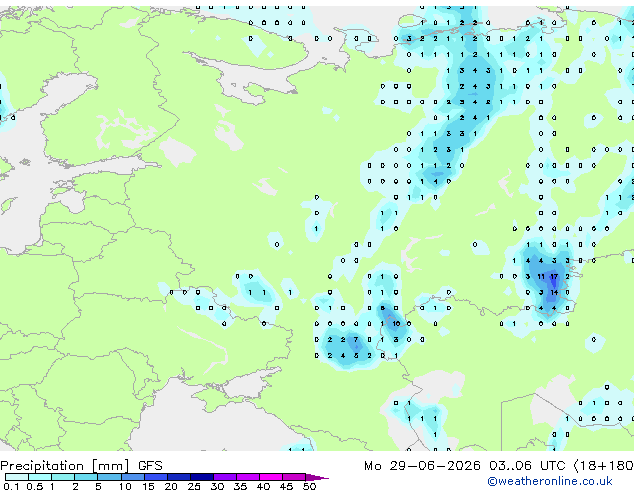
Task: Click the 'Precipitation [mm] GFS' title text
Action: click(x=81, y=466)
